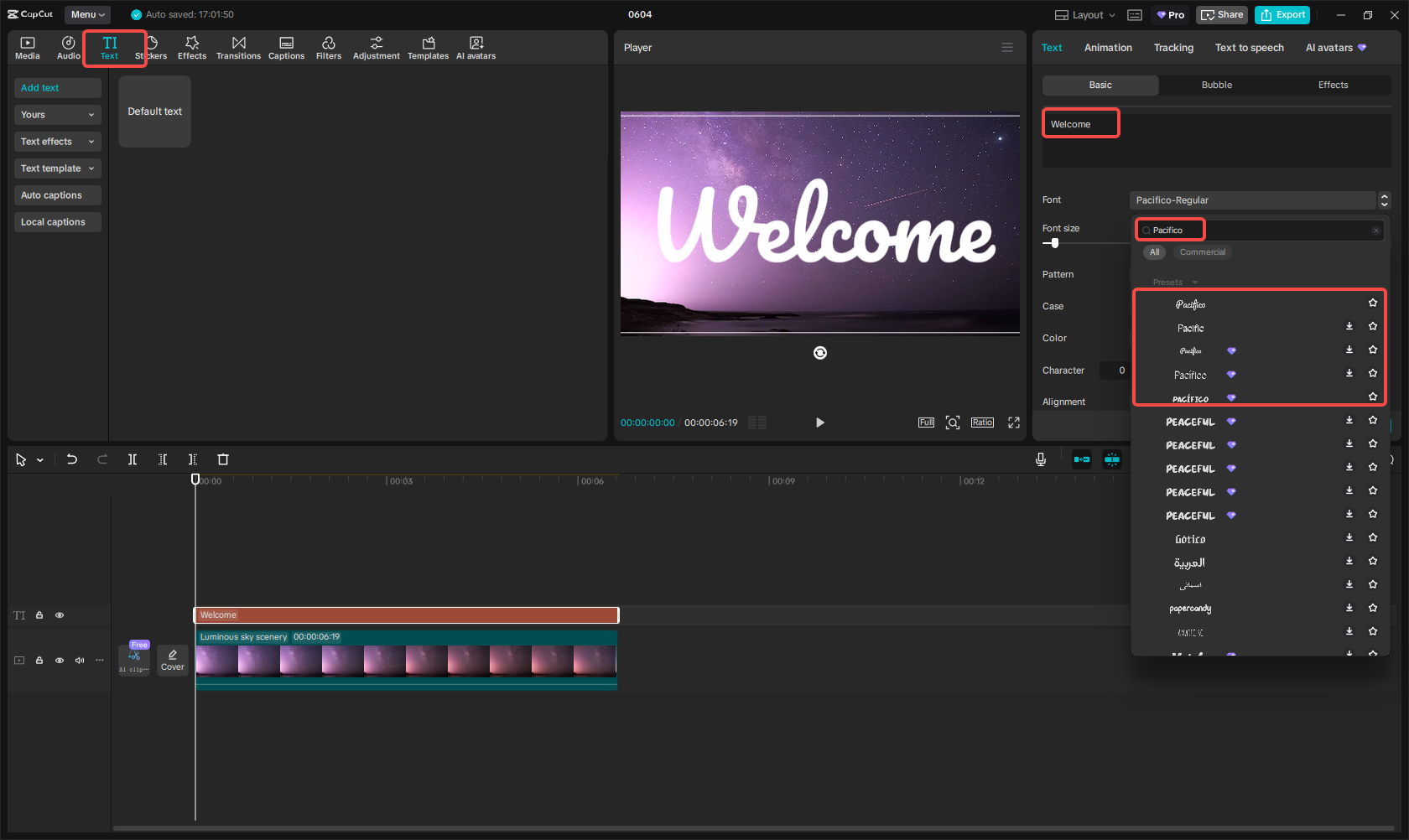Open the Templates panel
Viewport: 1409px width, 840px height.
click(x=428, y=47)
